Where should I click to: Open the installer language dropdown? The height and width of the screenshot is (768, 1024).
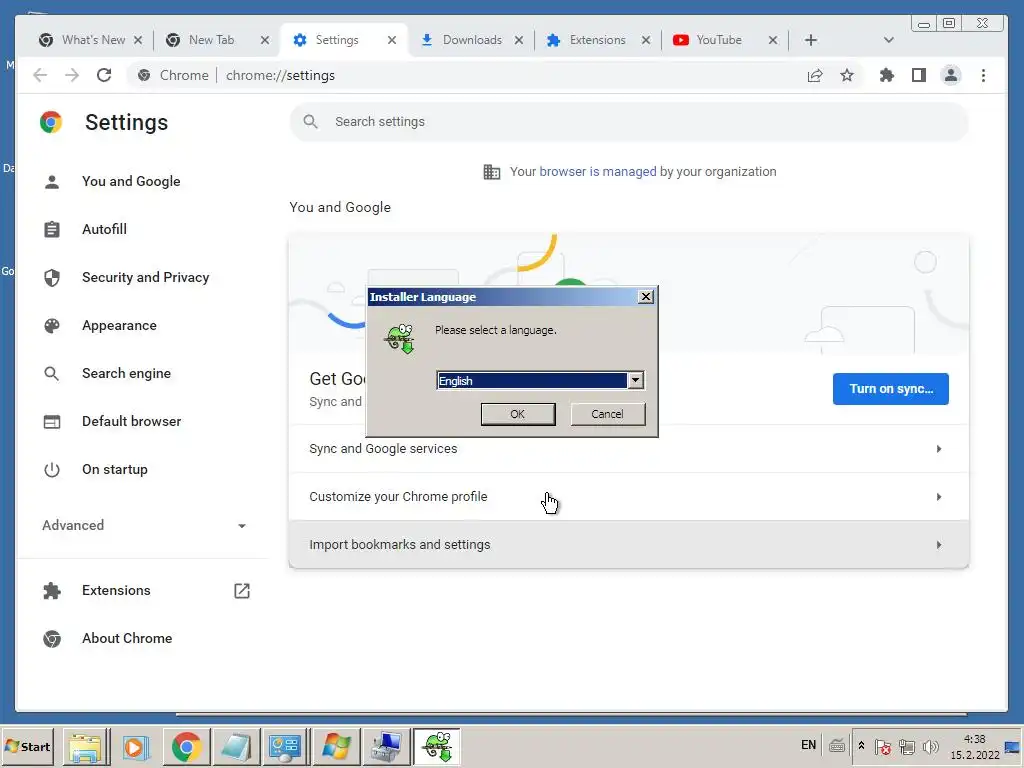(635, 381)
